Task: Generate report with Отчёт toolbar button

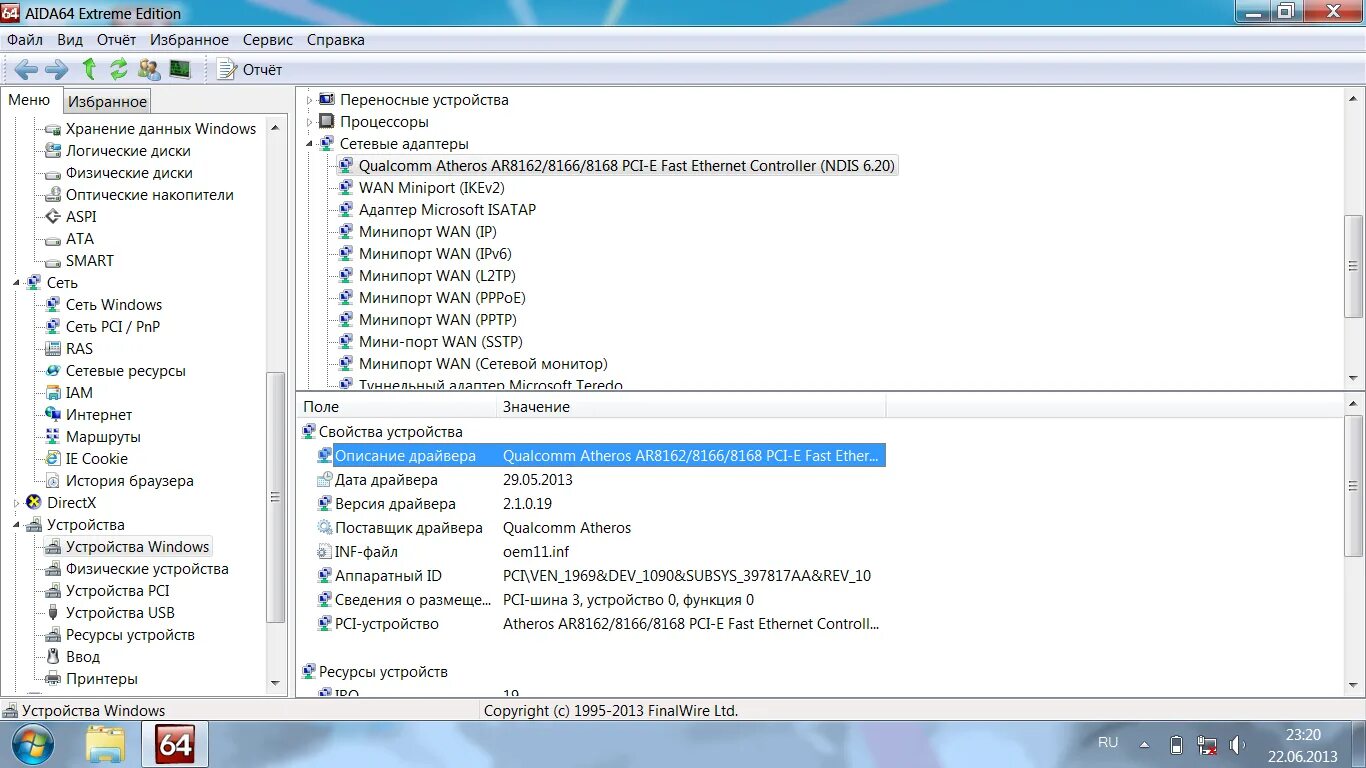Action: click(250, 69)
